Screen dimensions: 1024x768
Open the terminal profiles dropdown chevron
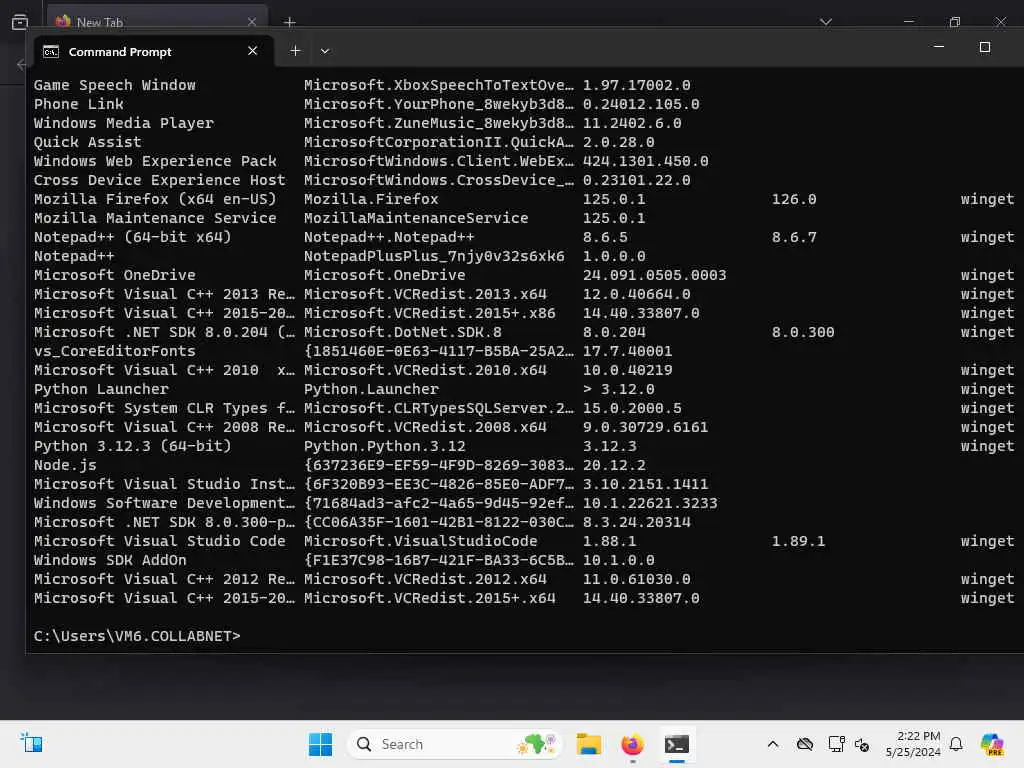click(325, 51)
